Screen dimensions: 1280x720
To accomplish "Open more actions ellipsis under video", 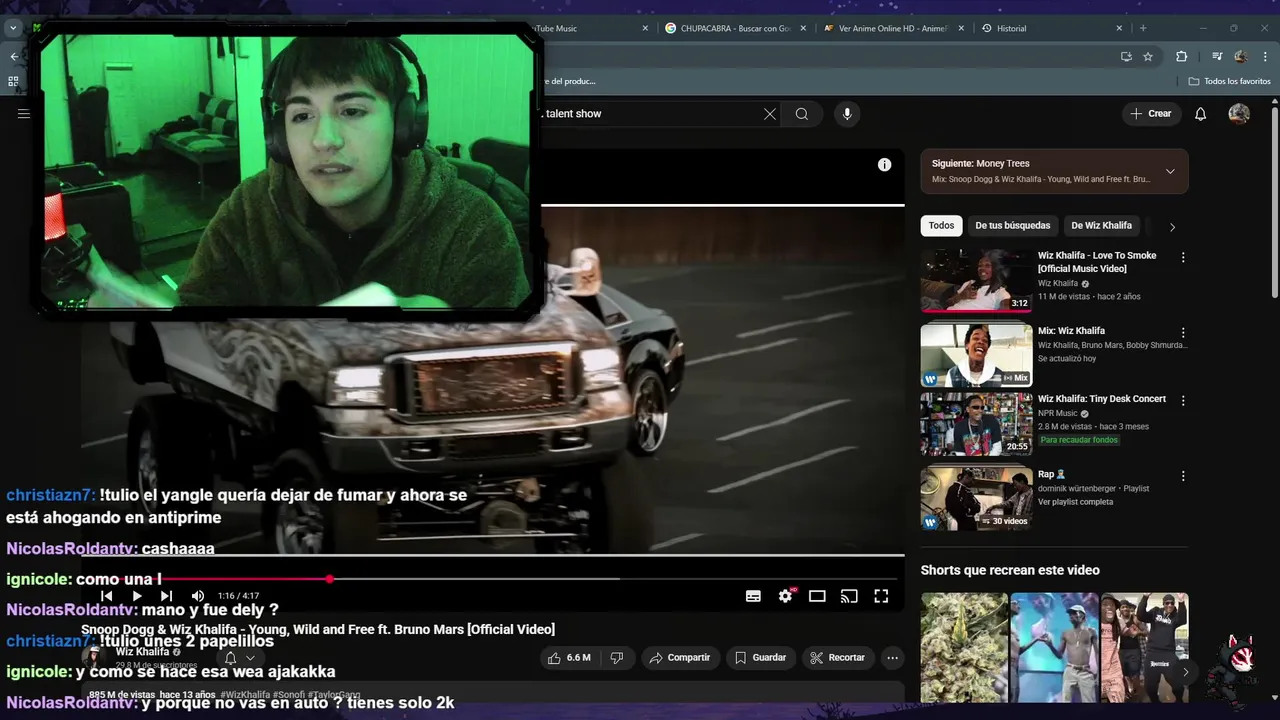I will (892, 658).
